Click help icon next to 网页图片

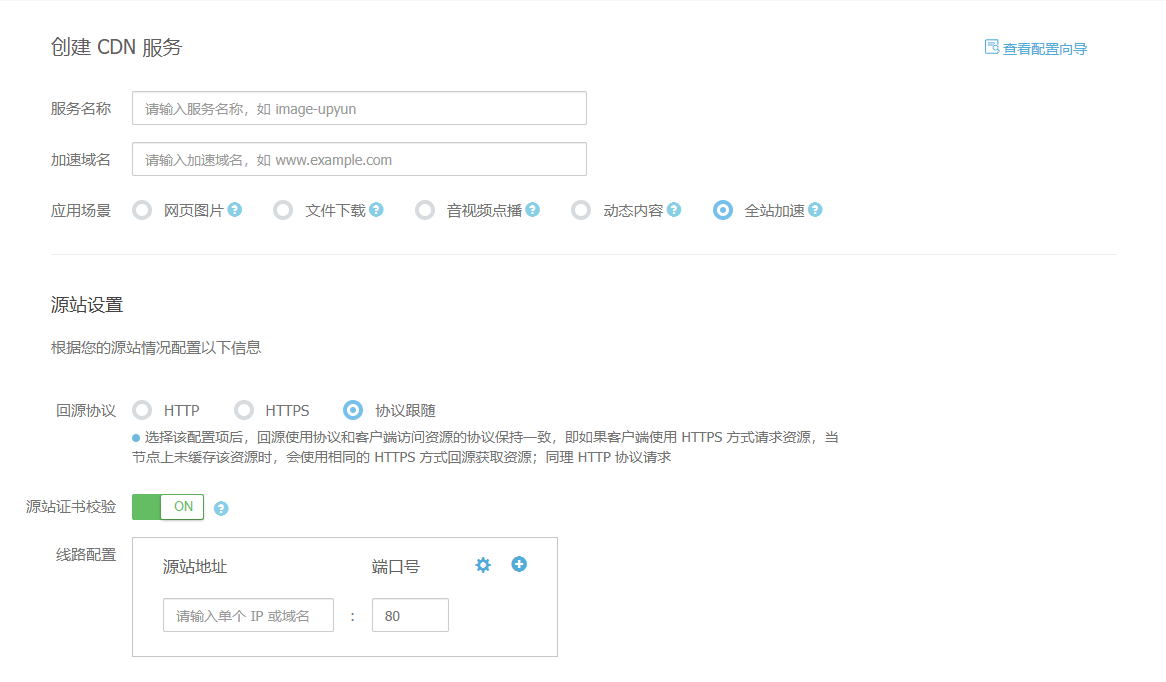pos(234,210)
